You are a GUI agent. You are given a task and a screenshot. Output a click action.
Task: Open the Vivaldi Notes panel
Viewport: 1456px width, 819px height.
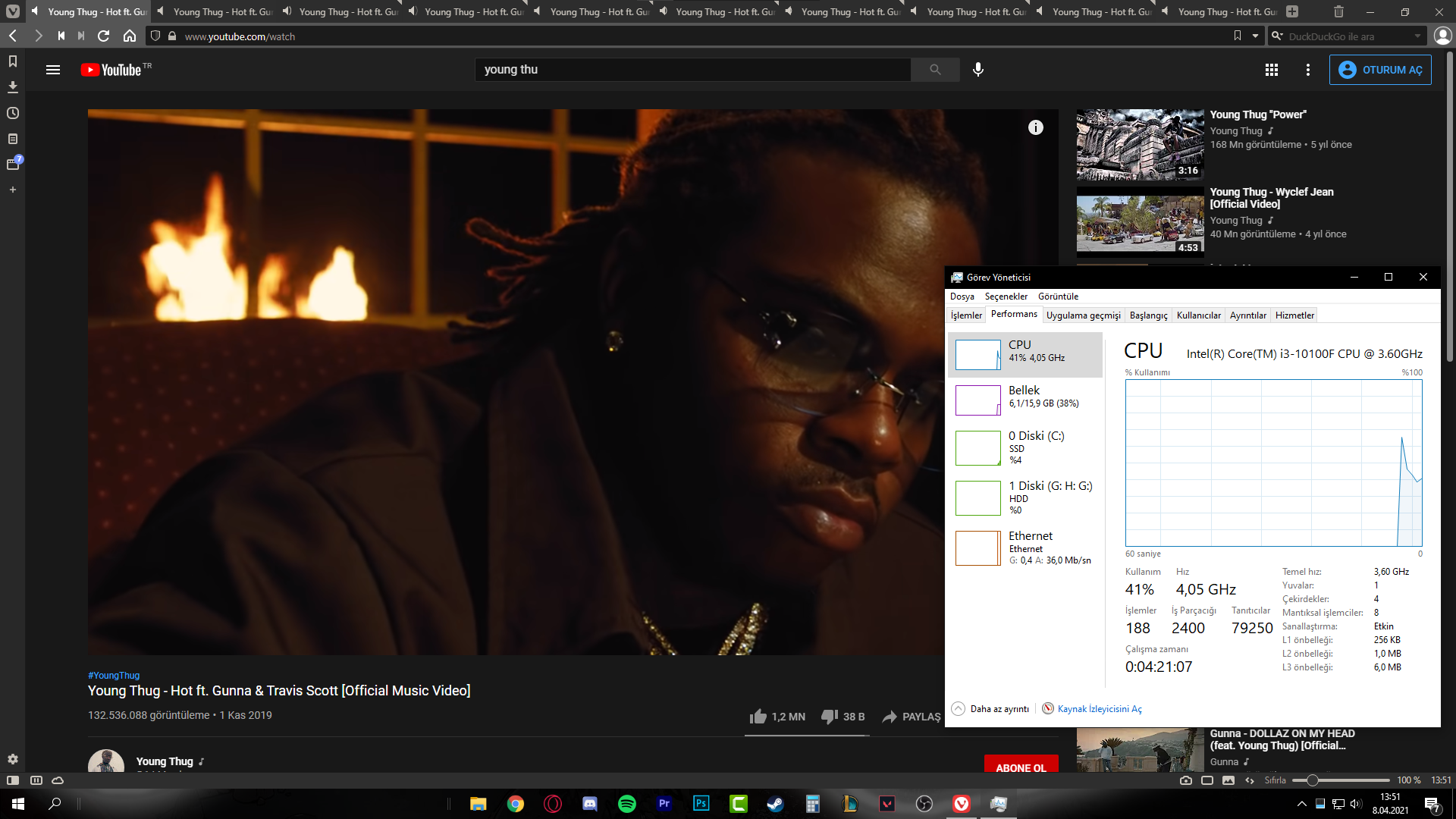pyautogui.click(x=13, y=139)
